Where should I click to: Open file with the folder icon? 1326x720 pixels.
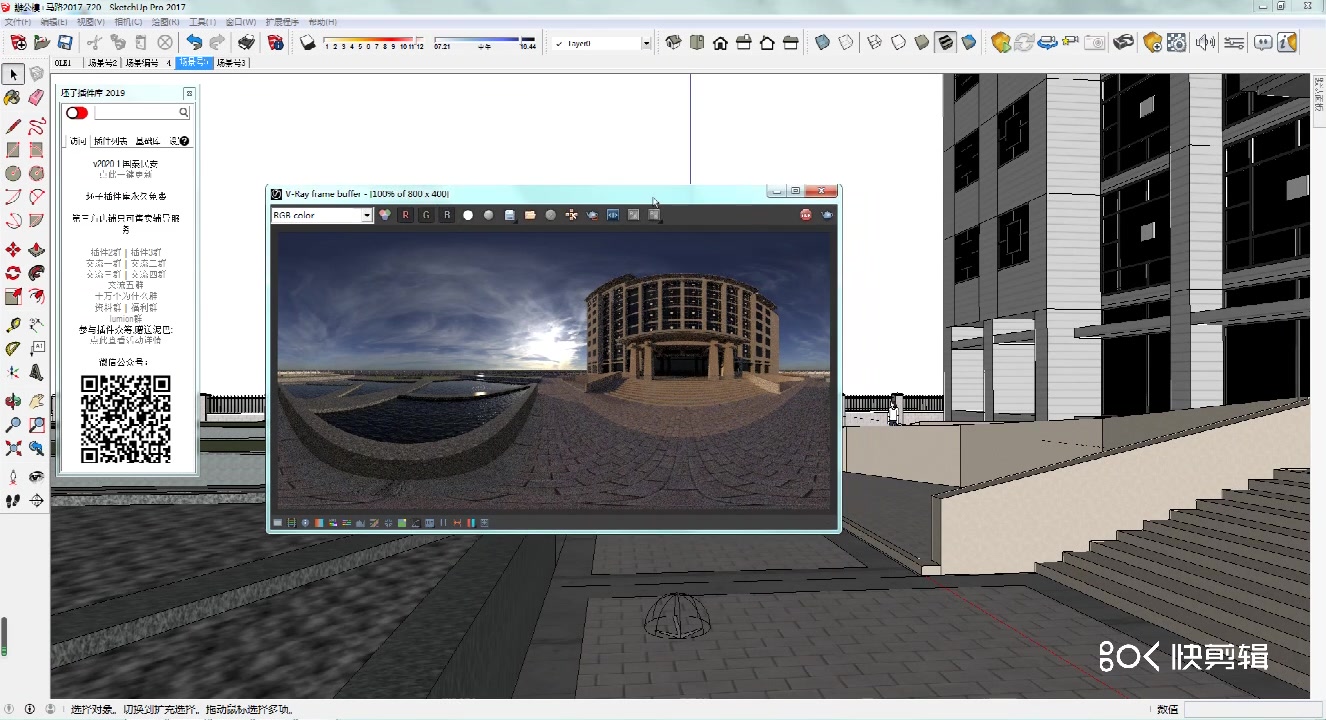[42, 43]
